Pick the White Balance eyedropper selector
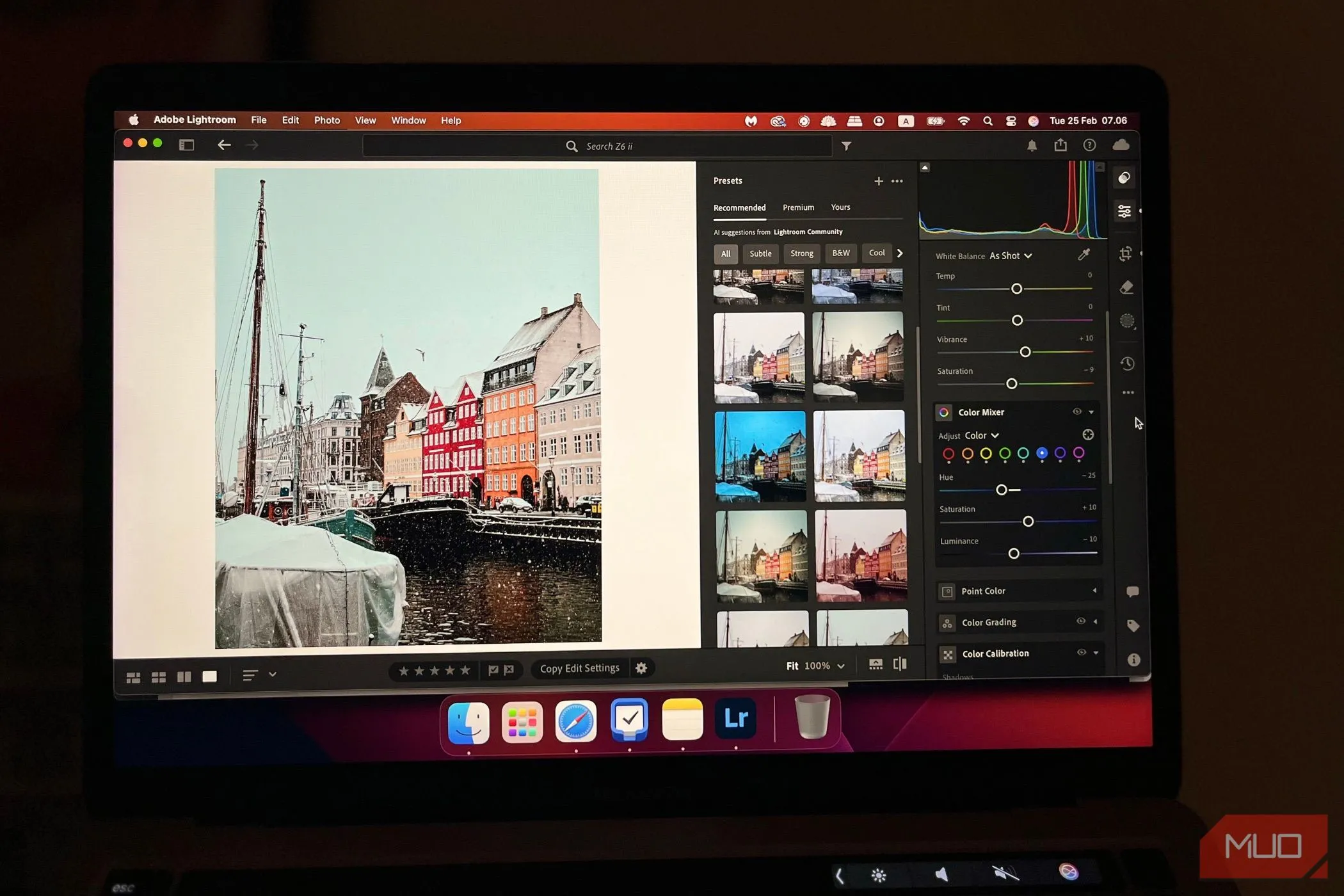Screen dimensions: 1344x896 click(x=1084, y=255)
